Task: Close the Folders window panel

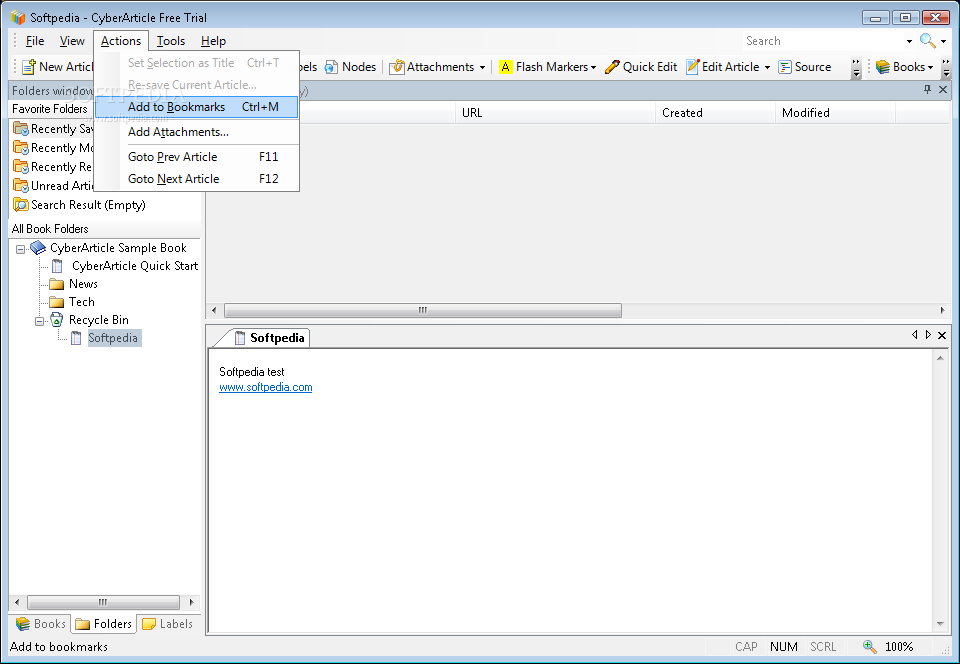Action: (943, 90)
